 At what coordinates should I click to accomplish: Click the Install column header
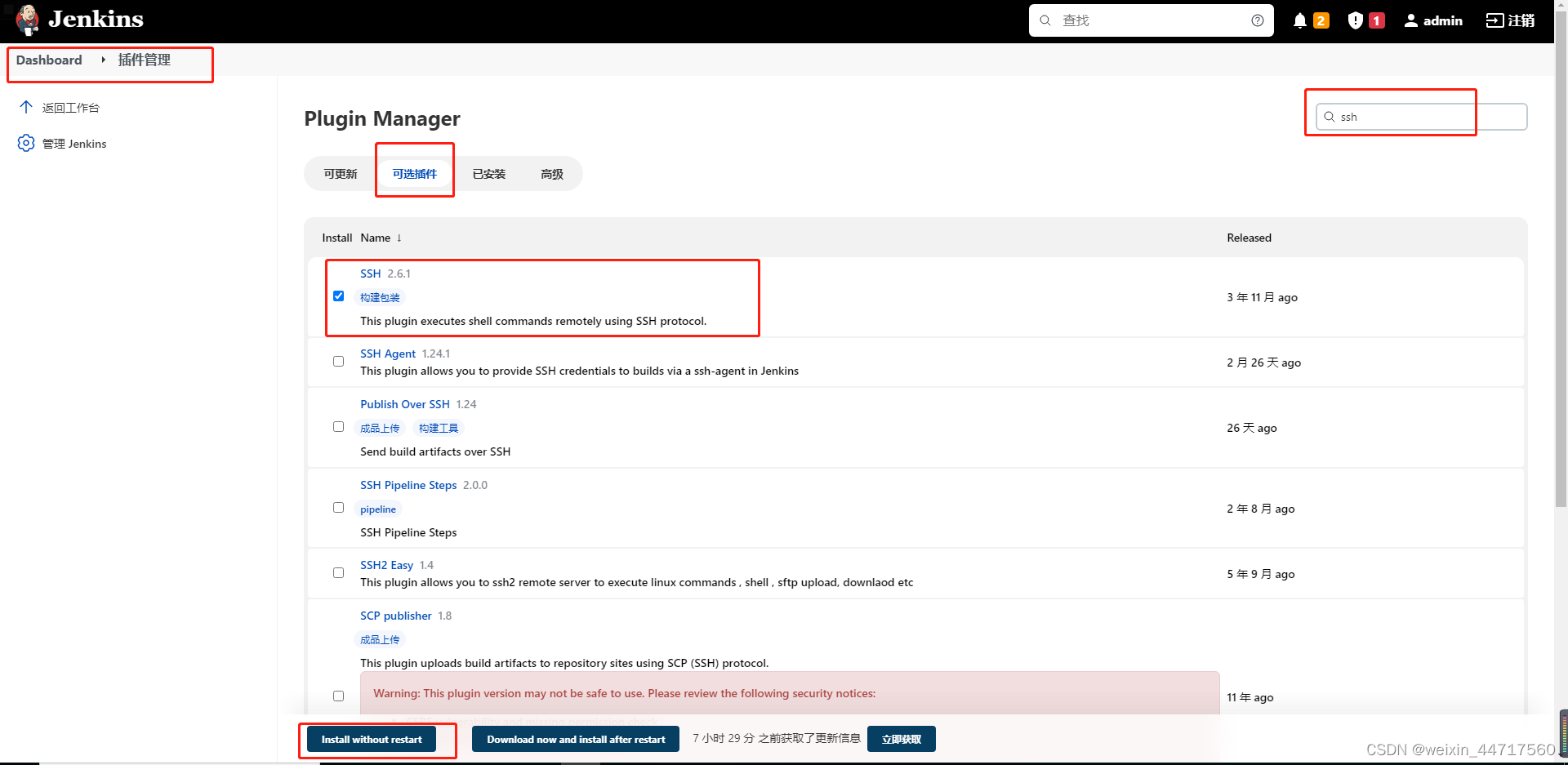336,238
